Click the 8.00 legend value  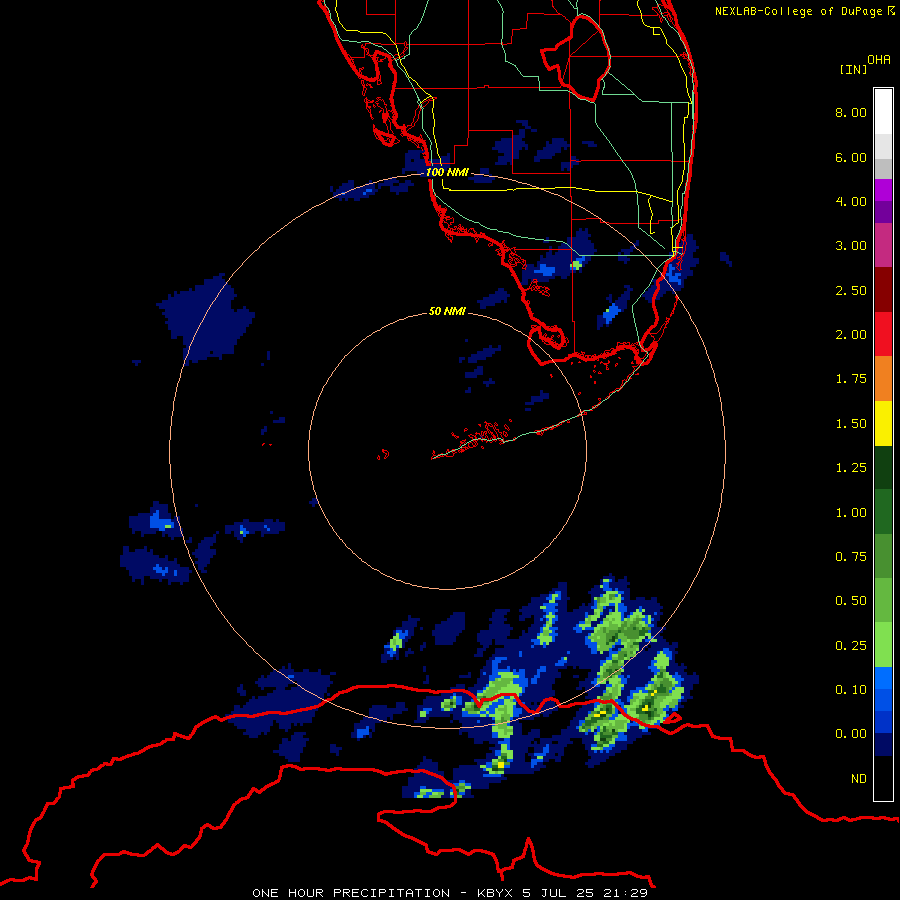851,112
